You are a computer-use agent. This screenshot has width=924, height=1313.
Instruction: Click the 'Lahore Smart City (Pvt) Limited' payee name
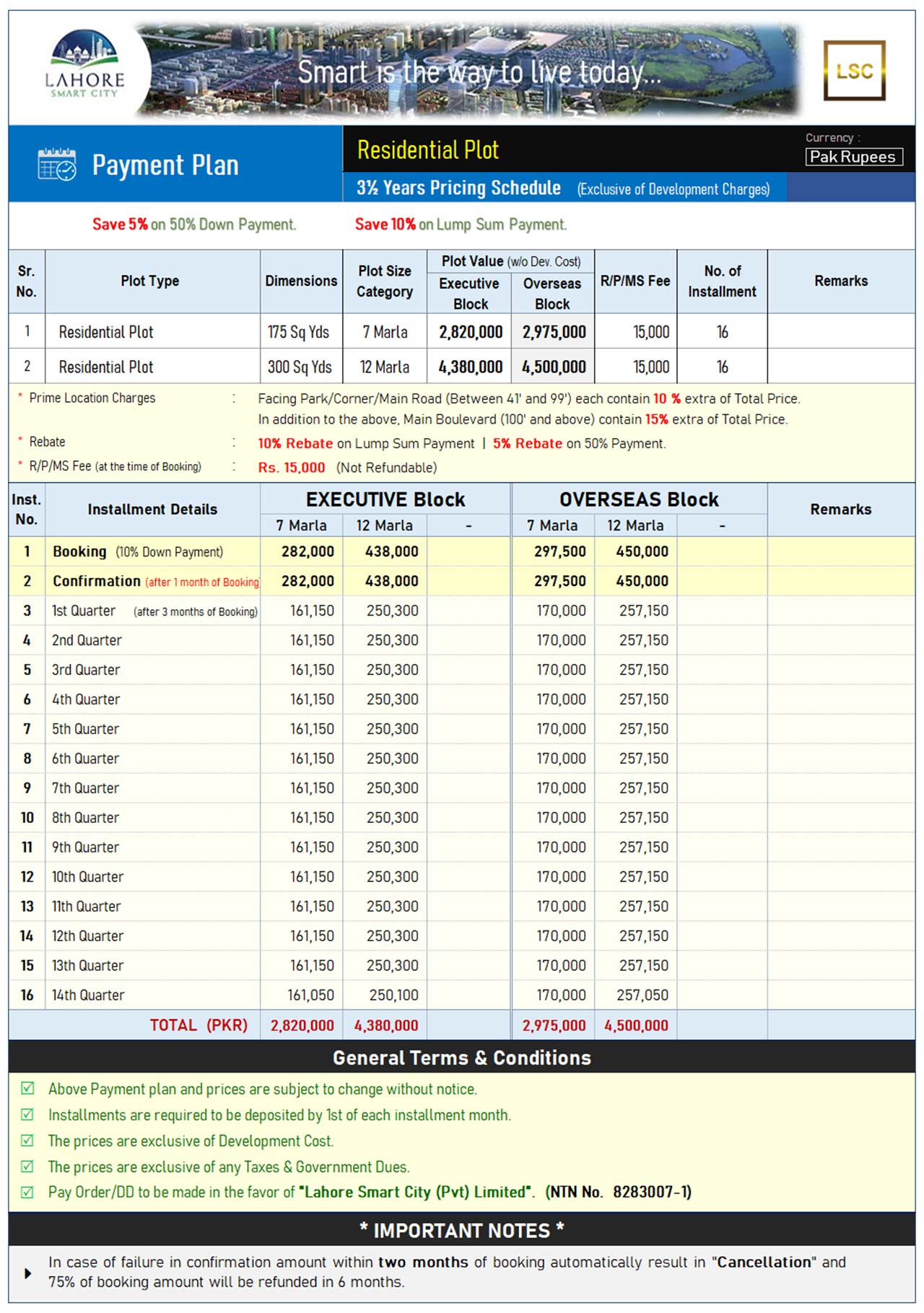(415, 1192)
